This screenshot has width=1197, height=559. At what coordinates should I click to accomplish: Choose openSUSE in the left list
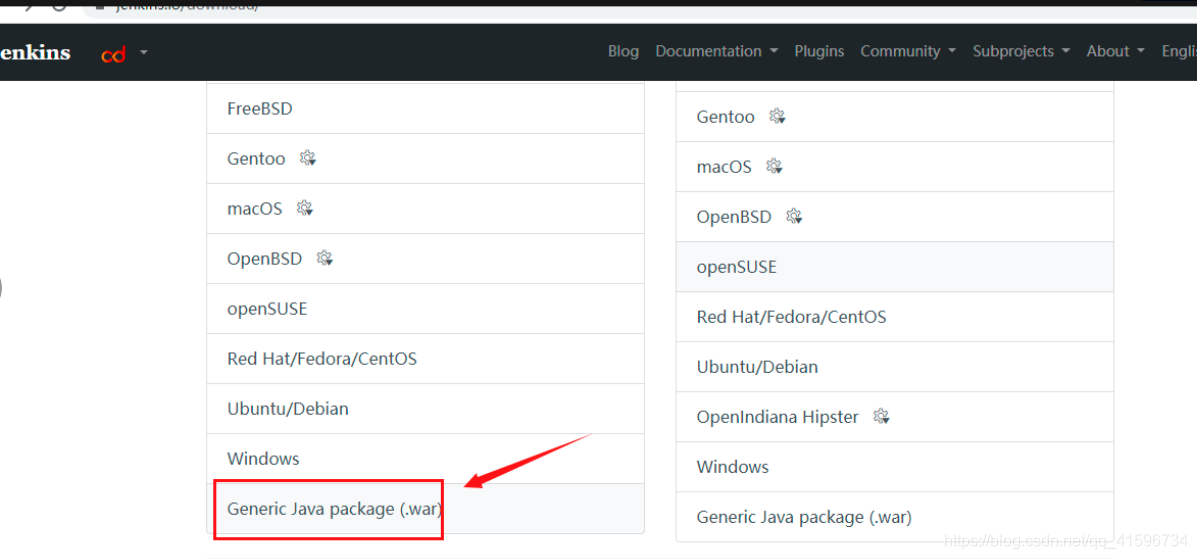click(425, 309)
